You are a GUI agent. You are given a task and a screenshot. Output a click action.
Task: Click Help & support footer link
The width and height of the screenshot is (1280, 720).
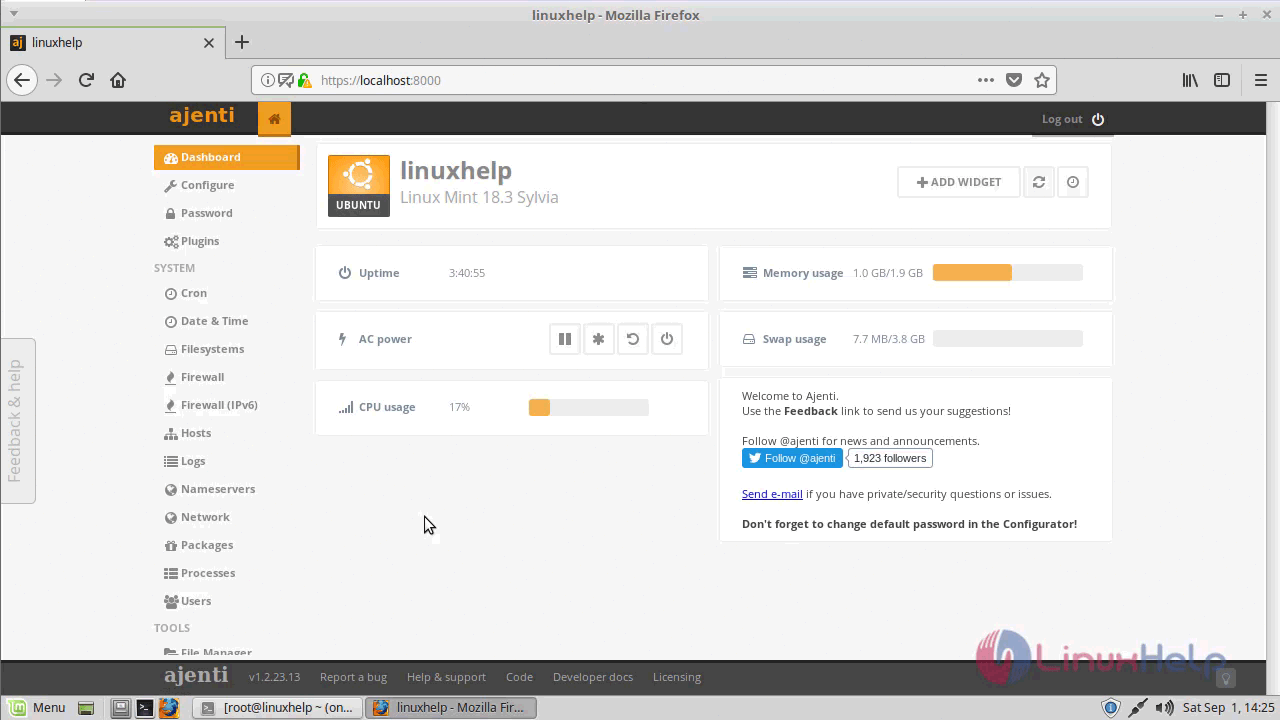(446, 677)
